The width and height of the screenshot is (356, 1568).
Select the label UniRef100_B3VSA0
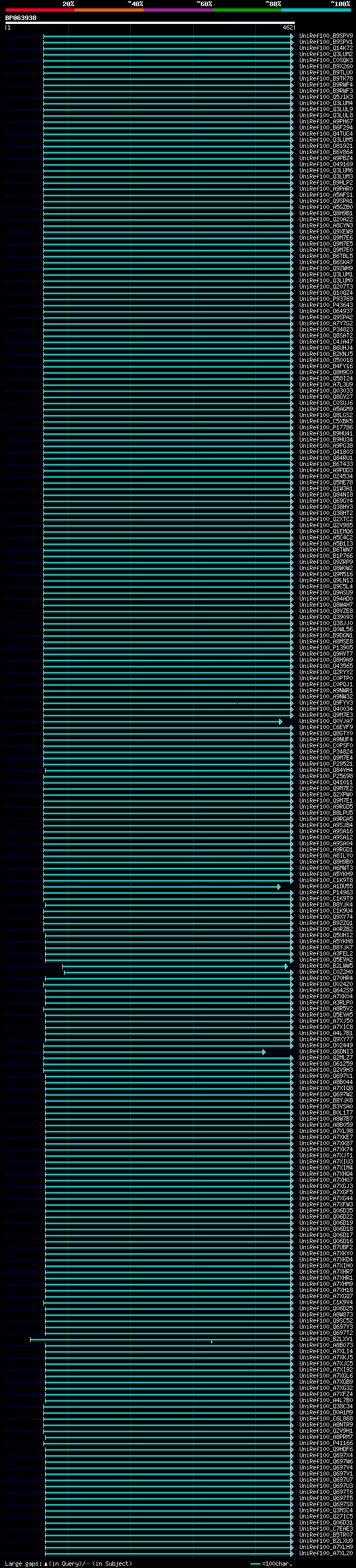coord(325,1106)
